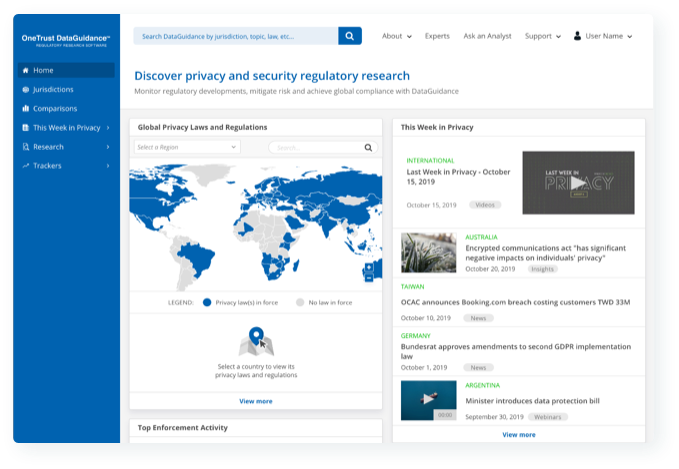Screen dimensions: 679x469
Task: Go to Home in the sidebar
Action: pos(66,70)
